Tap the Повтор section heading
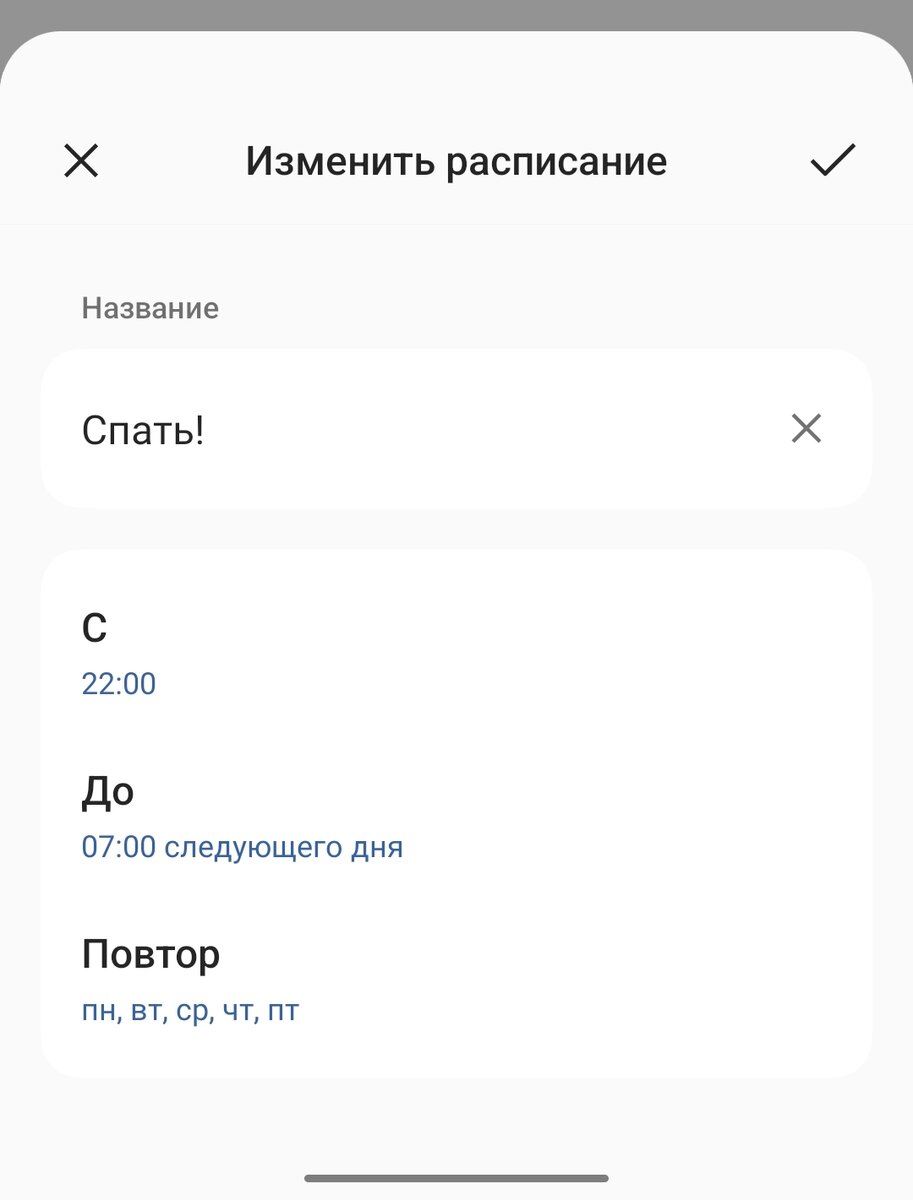Image resolution: width=913 pixels, height=1200 pixels. click(x=151, y=953)
